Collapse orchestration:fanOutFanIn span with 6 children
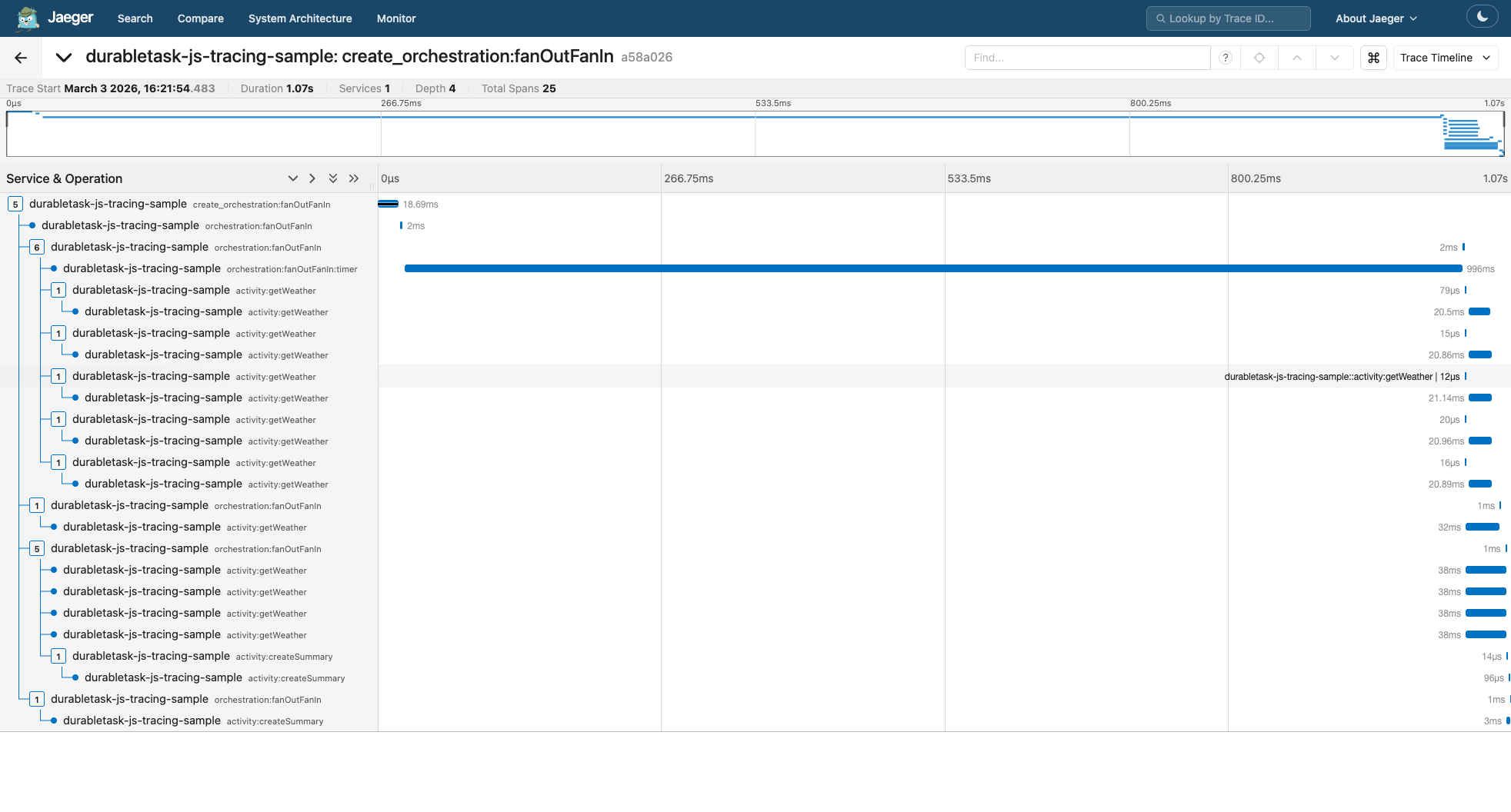Screen dimensions: 1511x812 (37, 248)
